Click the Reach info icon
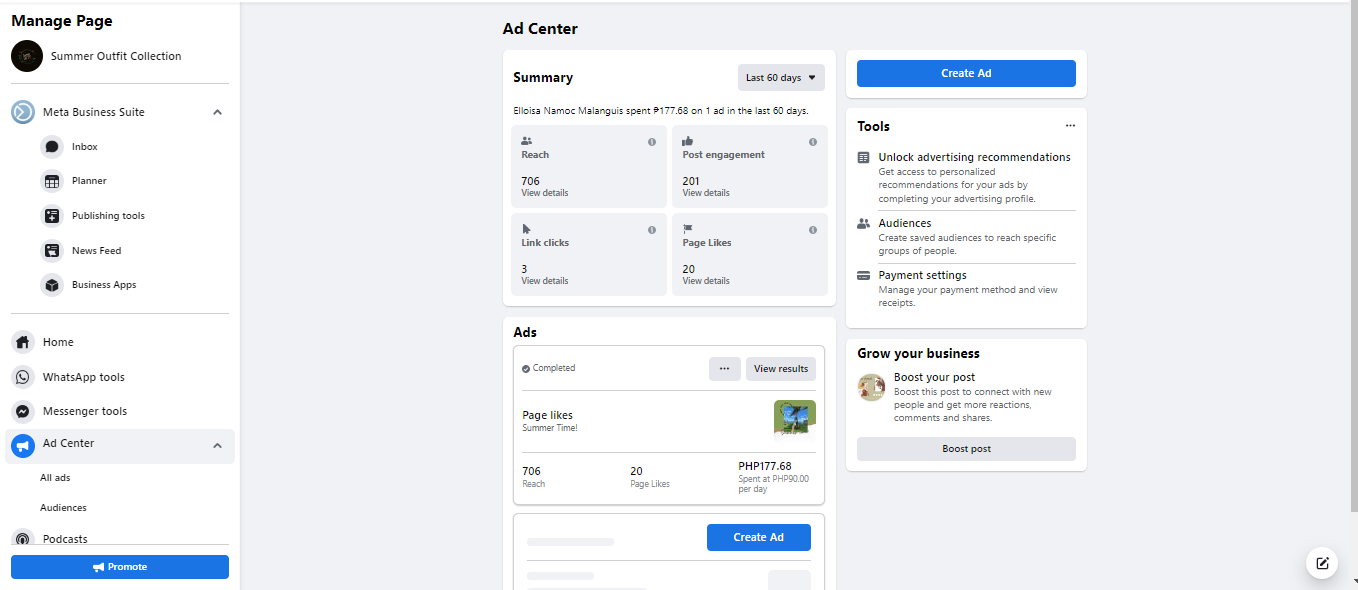Viewport: 1358px width, 590px height. coord(652,142)
